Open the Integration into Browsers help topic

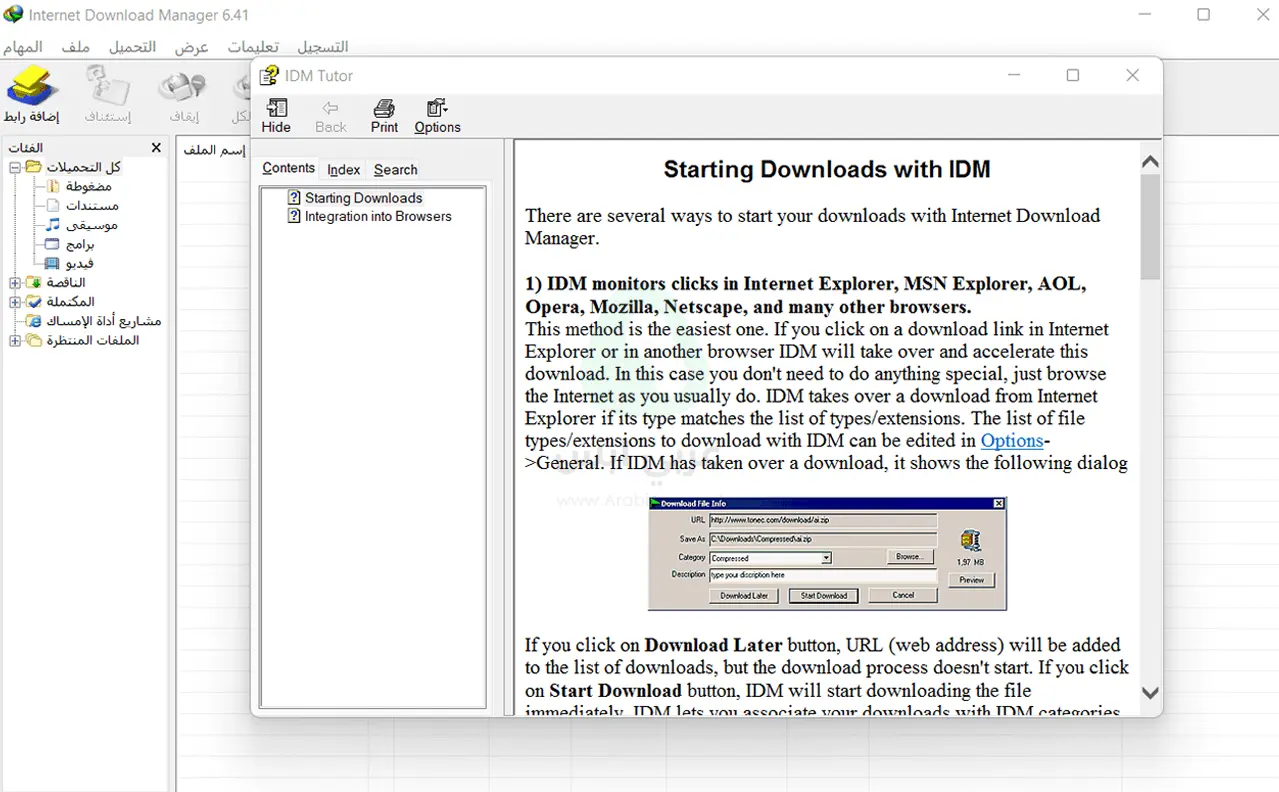(377, 216)
